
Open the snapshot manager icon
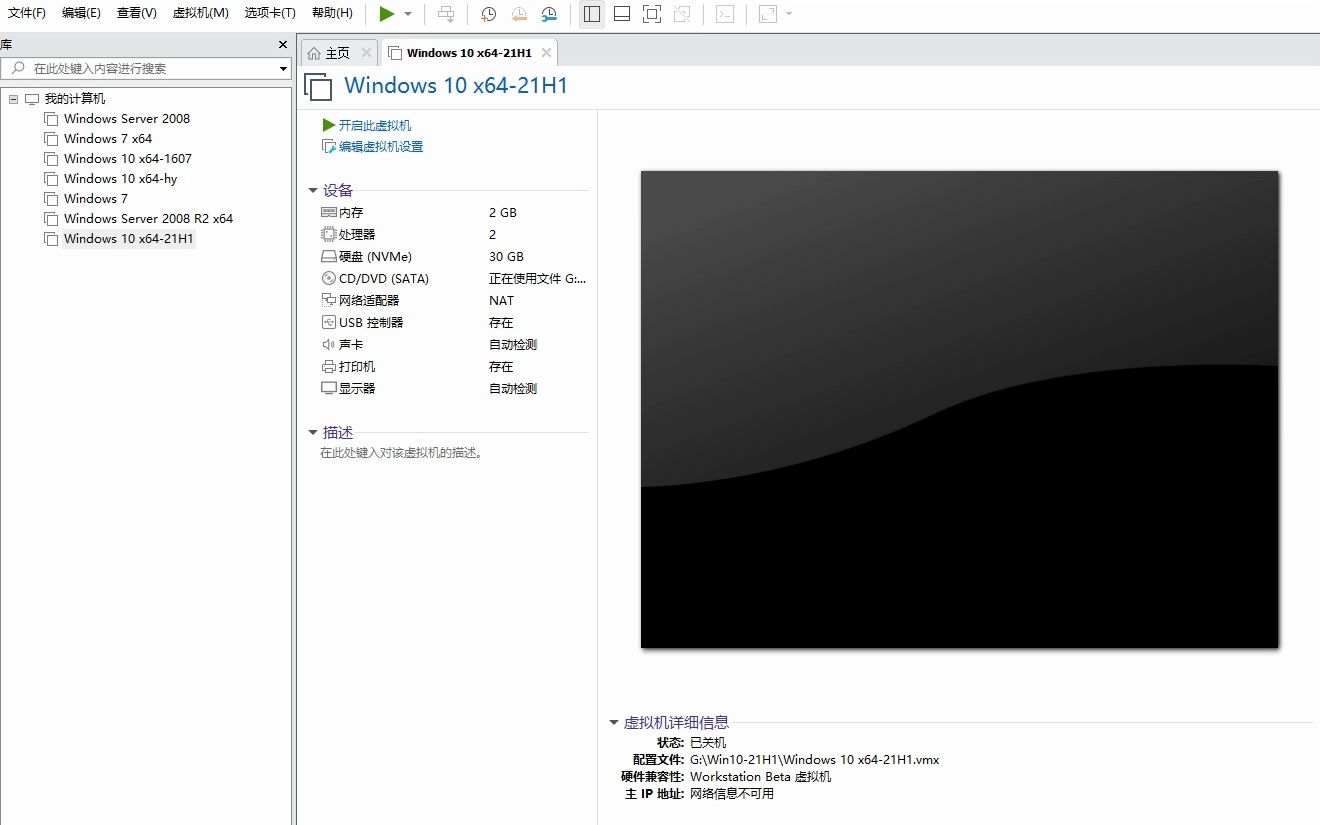point(549,14)
